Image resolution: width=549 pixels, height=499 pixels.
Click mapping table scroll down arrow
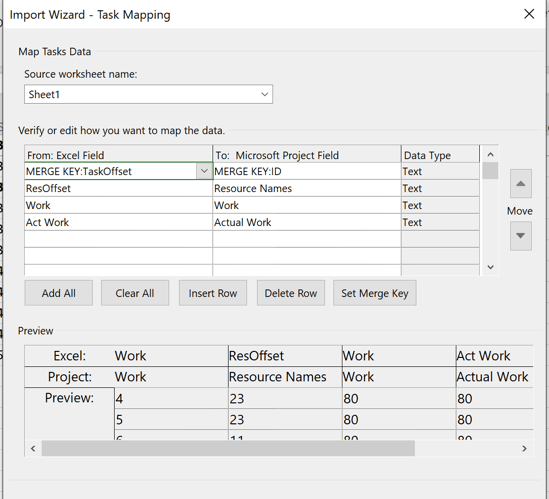(490, 267)
